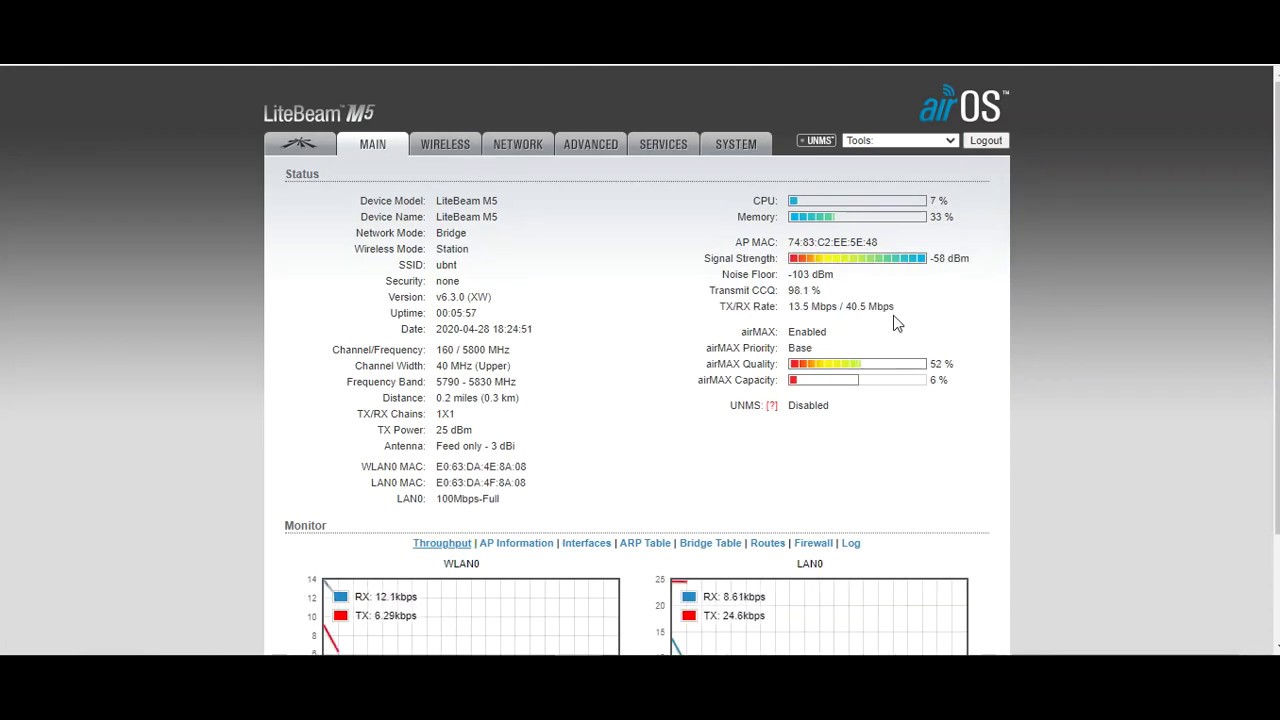Image resolution: width=1280 pixels, height=720 pixels.
Task: Click the LAN0 value 100Mbps-Full
Action: [x=467, y=499]
